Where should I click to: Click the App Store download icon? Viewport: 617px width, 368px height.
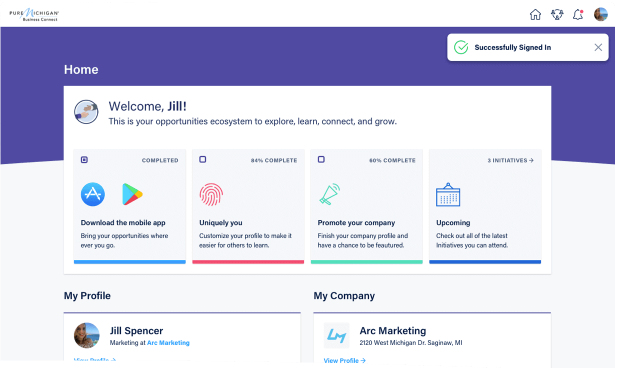pos(93,194)
